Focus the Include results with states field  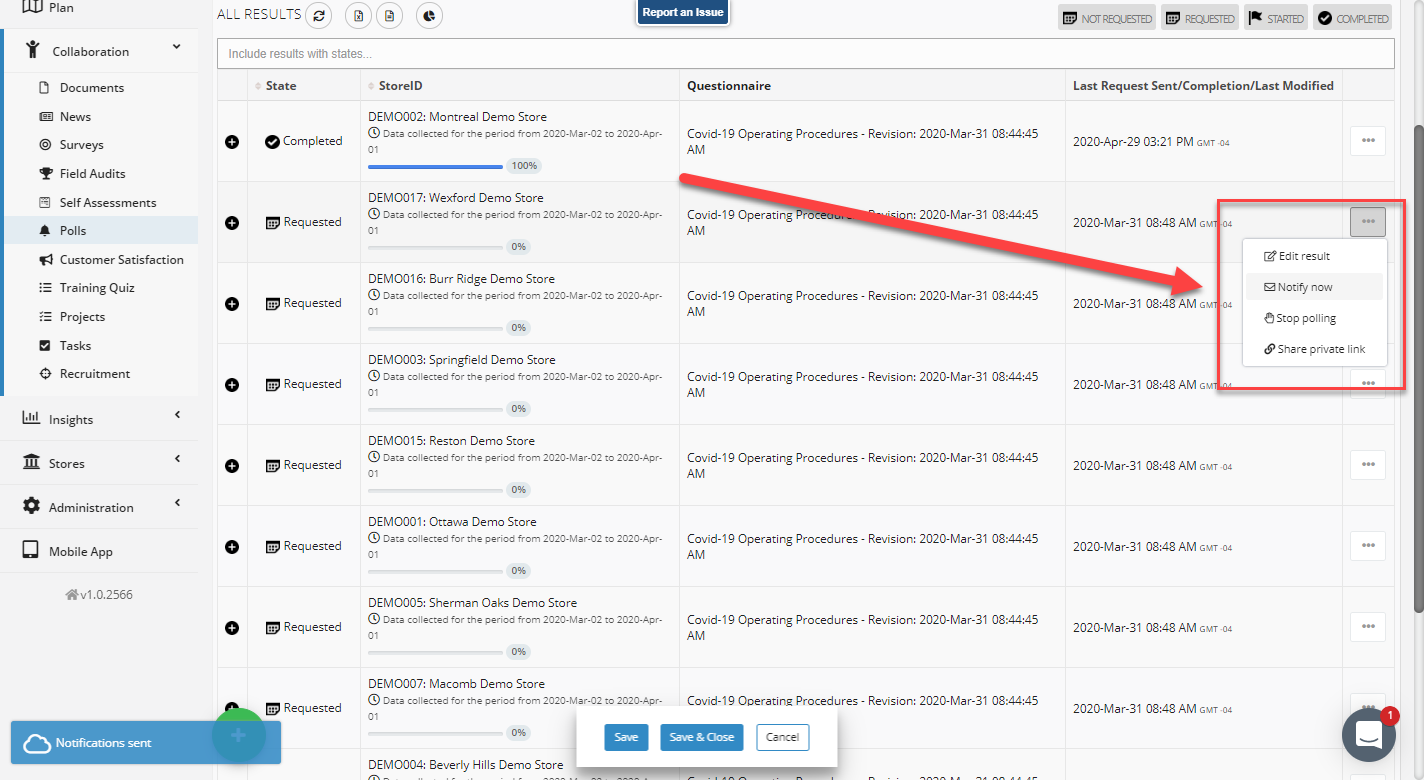pos(805,53)
